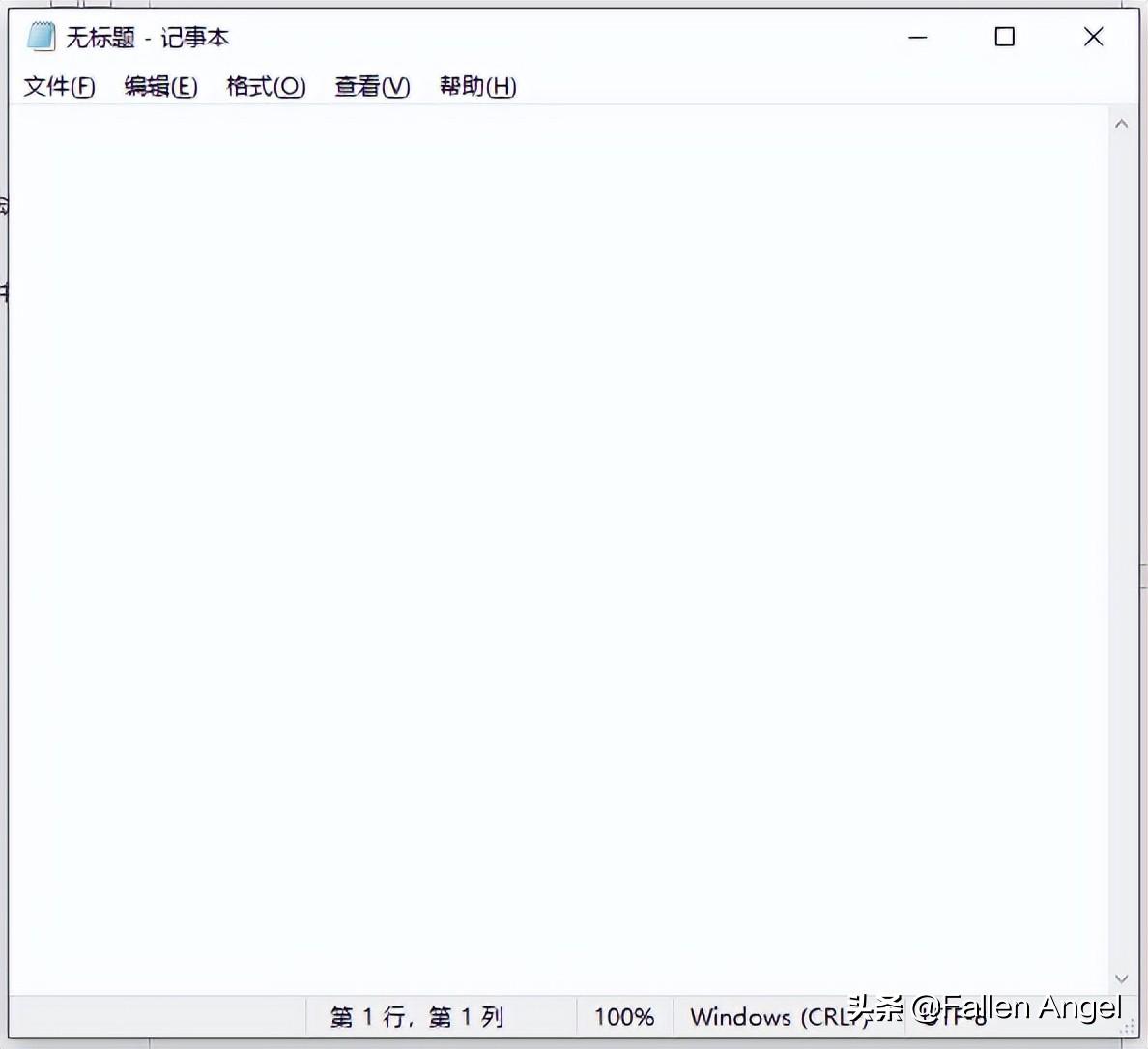The height and width of the screenshot is (1049, 1148).
Task: Click the scroll-up arrow on the vertical scrollbar
Action: pos(1121,124)
